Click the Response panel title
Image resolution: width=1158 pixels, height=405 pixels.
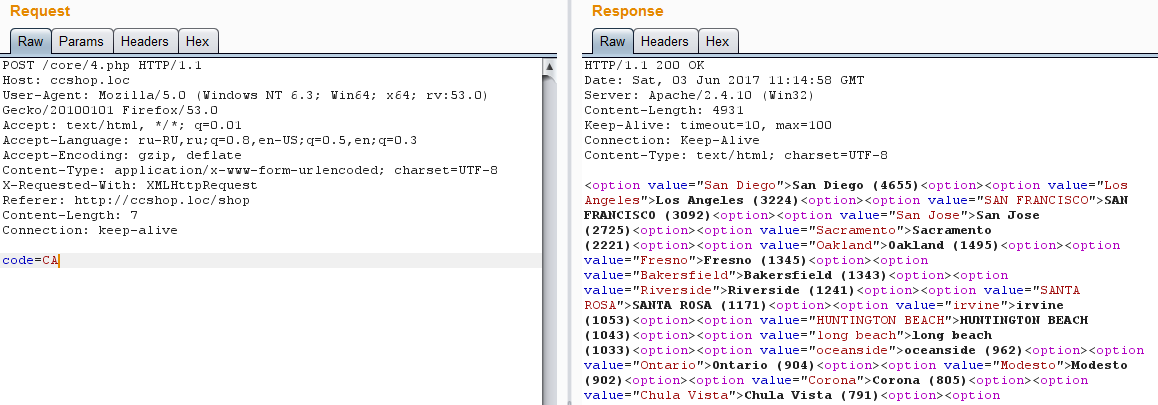coord(628,11)
